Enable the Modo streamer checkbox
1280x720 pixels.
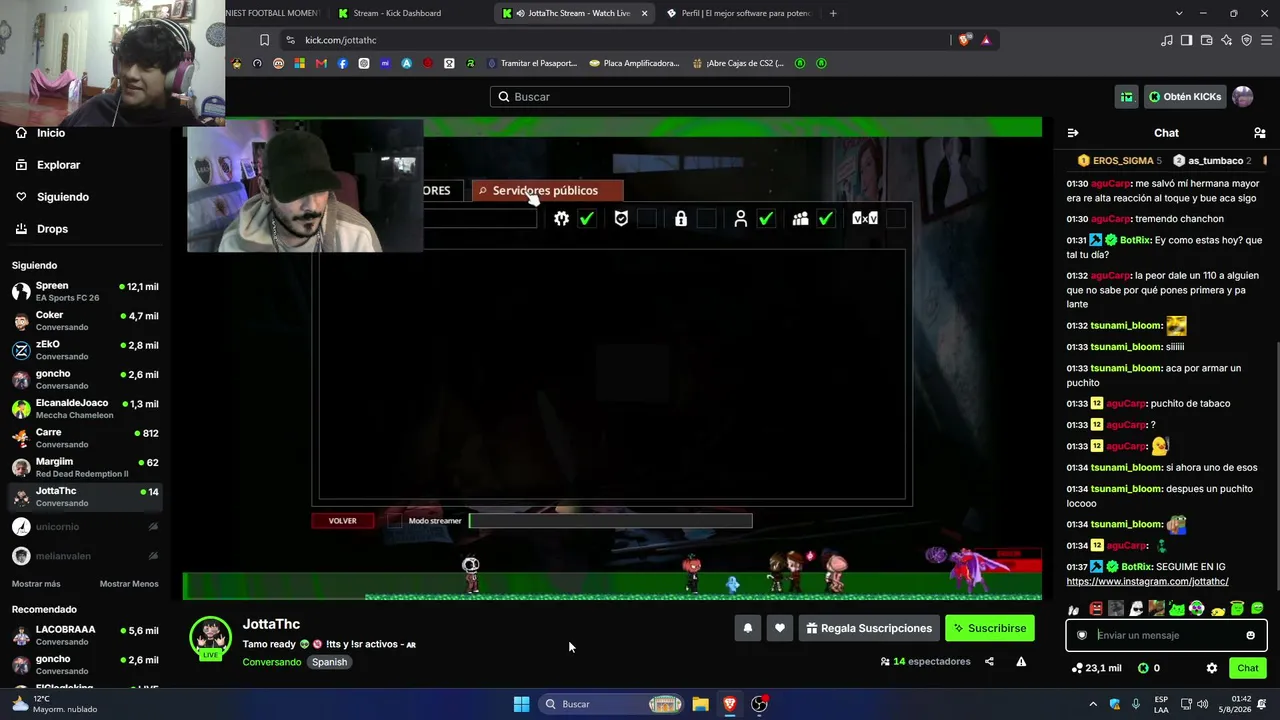tap(395, 521)
